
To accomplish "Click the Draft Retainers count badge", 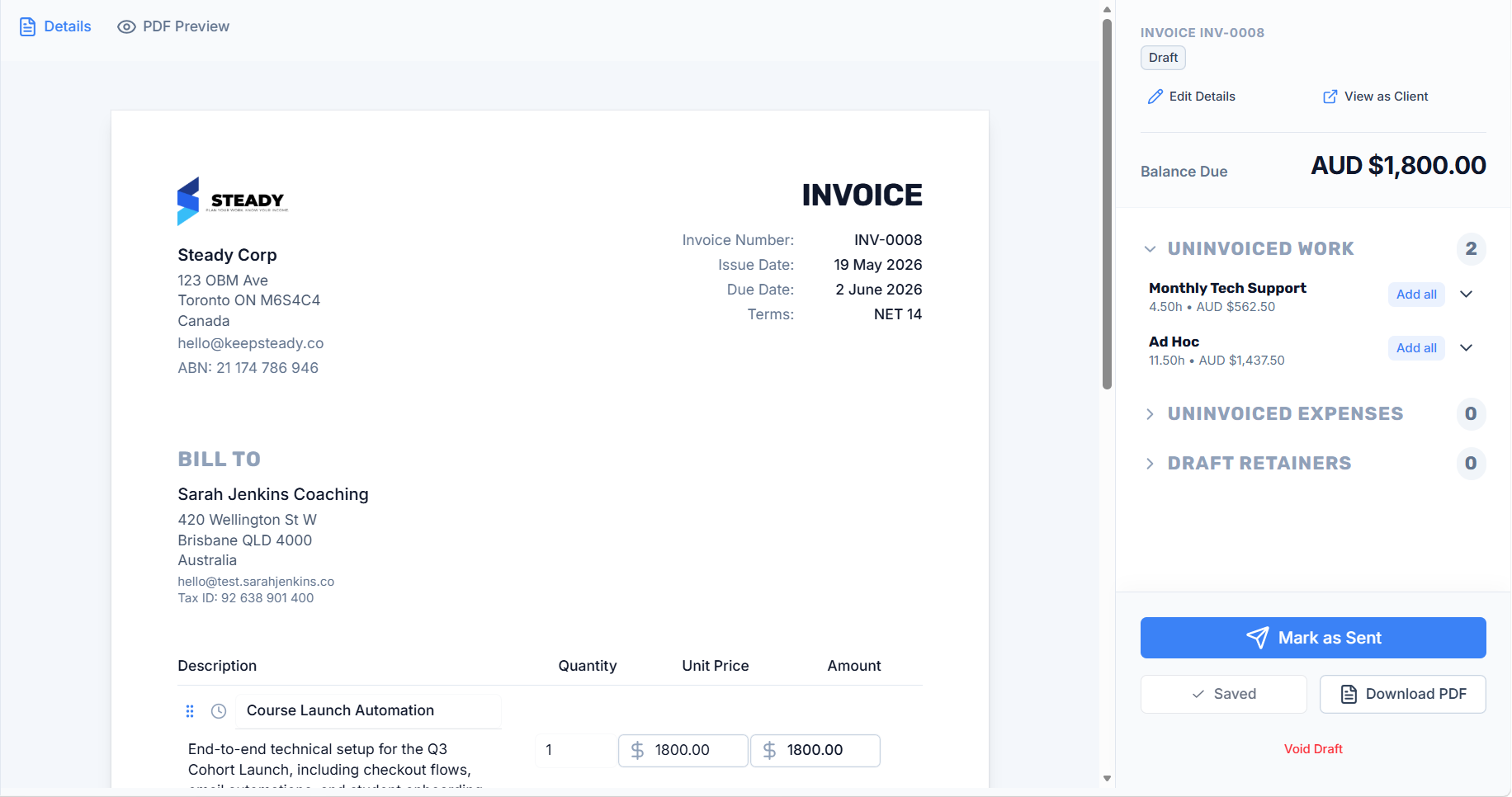I will [1471, 463].
